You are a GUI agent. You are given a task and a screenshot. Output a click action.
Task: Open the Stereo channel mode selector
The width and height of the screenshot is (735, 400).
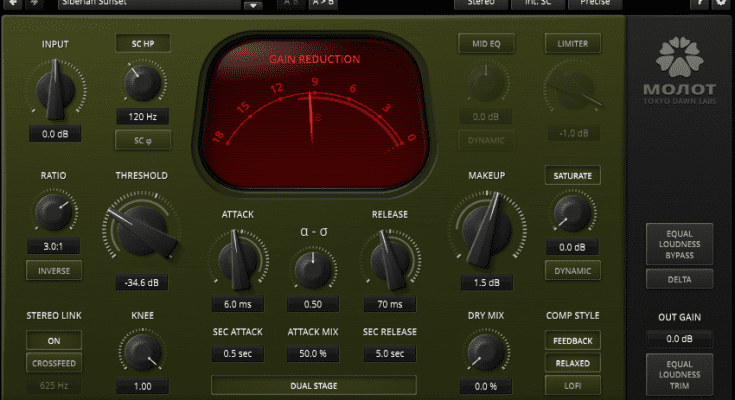click(x=480, y=4)
